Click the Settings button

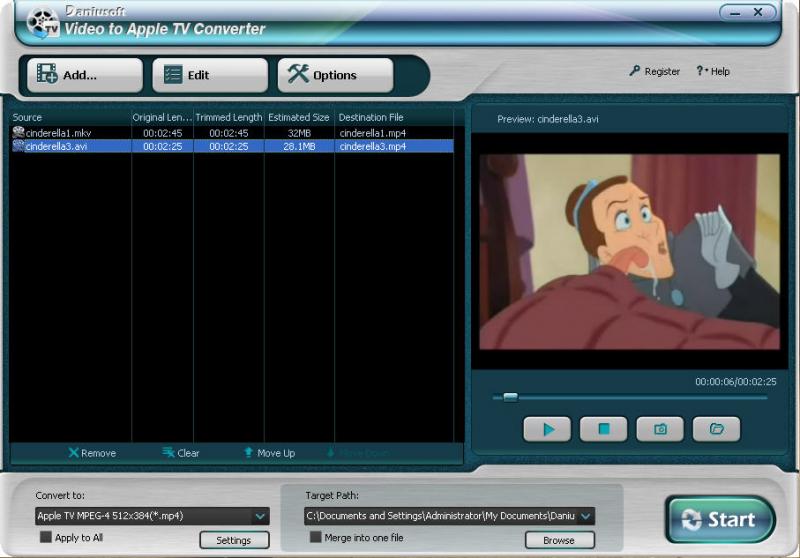[234, 540]
